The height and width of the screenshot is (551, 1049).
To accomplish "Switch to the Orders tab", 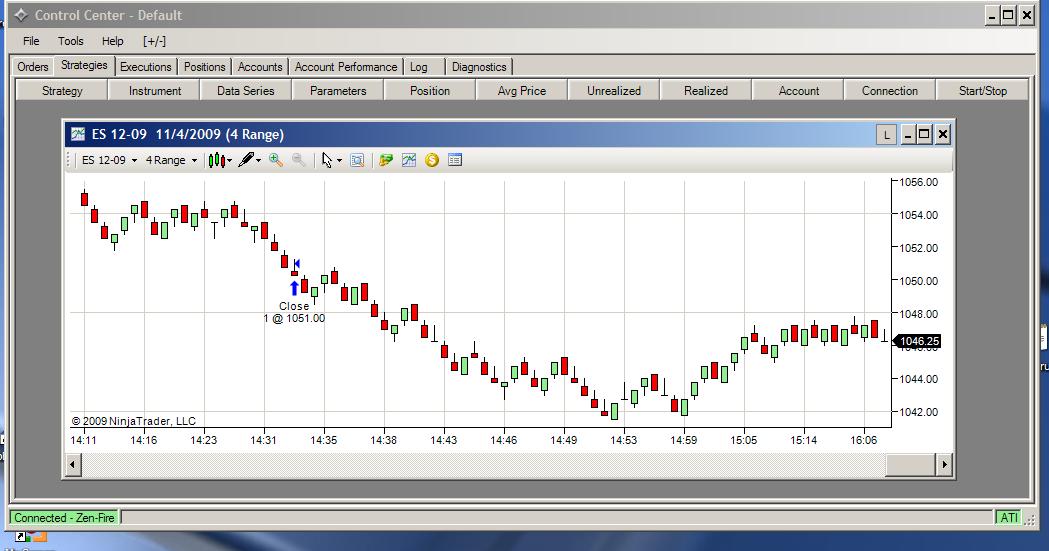I will pyautogui.click(x=33, y=67).
